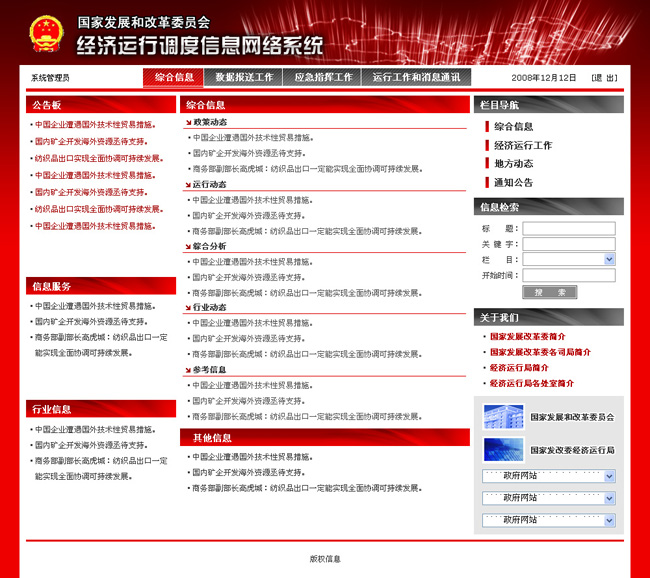Screen dimensions: 650x578
Task: Open 行业动态 item 商务部副部长高虎城
Action: click(x=307, y=355)
